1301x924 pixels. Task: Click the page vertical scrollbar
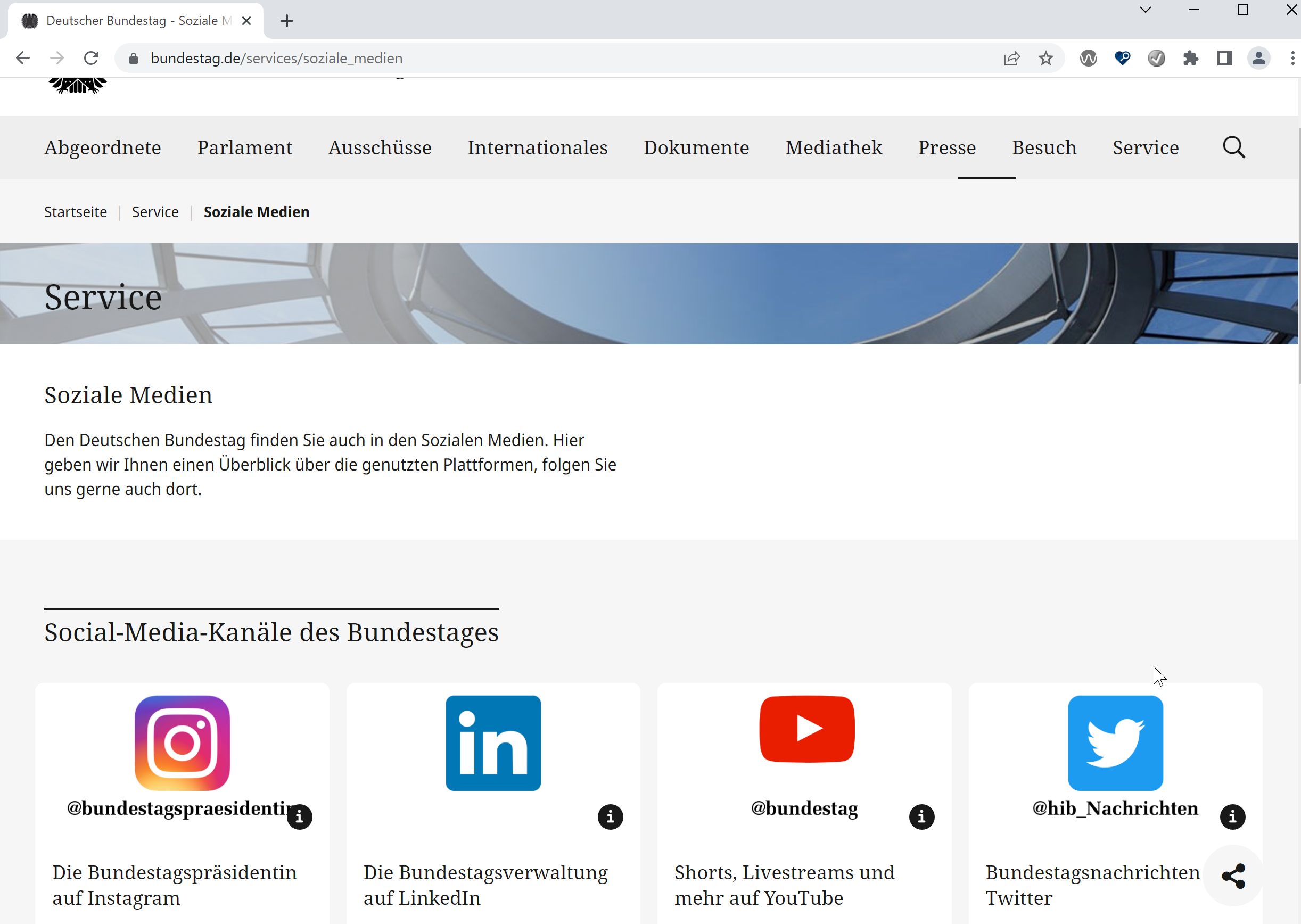pos(1299,256)
